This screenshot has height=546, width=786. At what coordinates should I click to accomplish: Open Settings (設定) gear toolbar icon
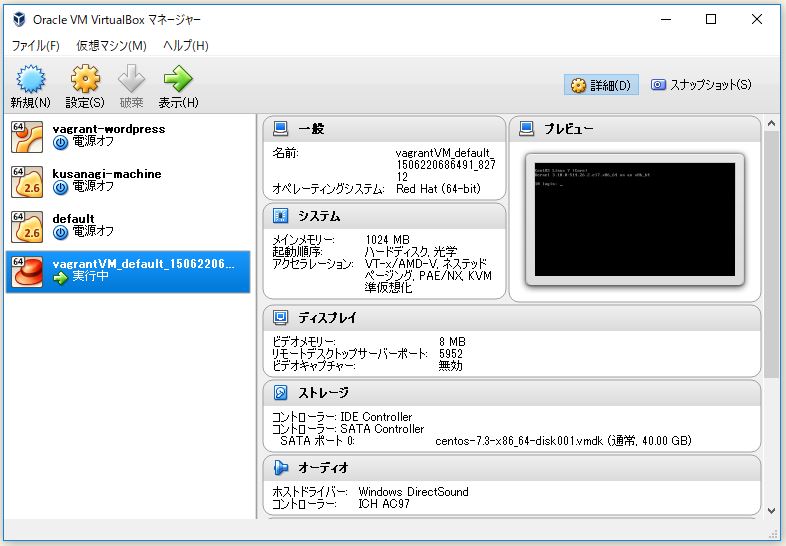pyautogui.click(x=85, y=79)
